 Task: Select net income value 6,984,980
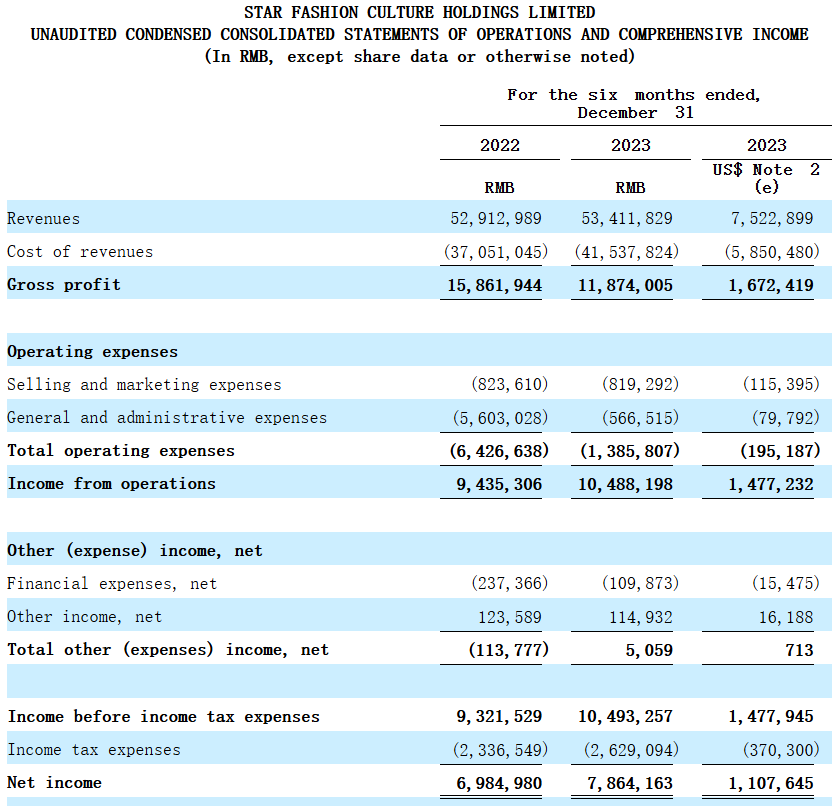(x=499, y=783)
